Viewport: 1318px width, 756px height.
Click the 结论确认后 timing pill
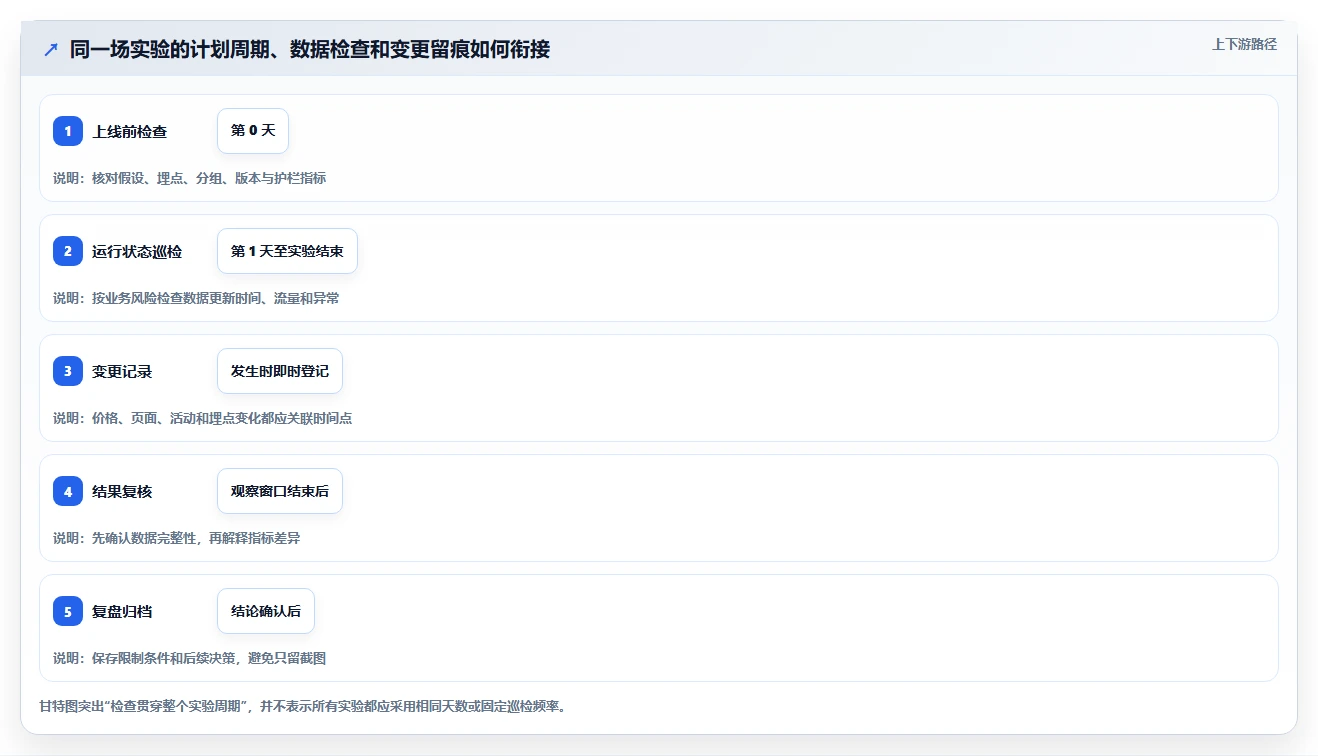pos(266,611)
